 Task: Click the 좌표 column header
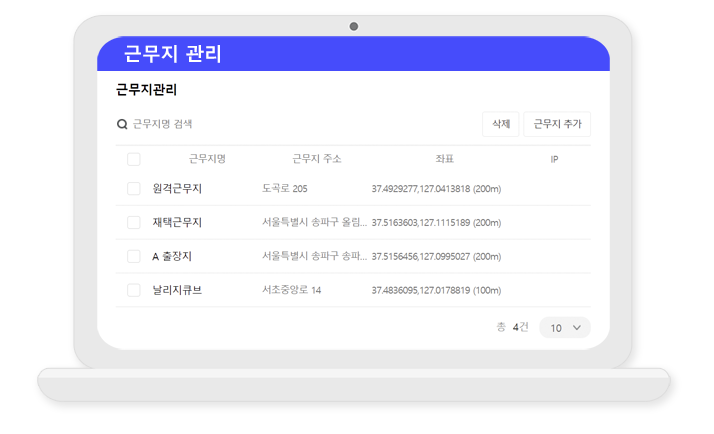(444, 159)
